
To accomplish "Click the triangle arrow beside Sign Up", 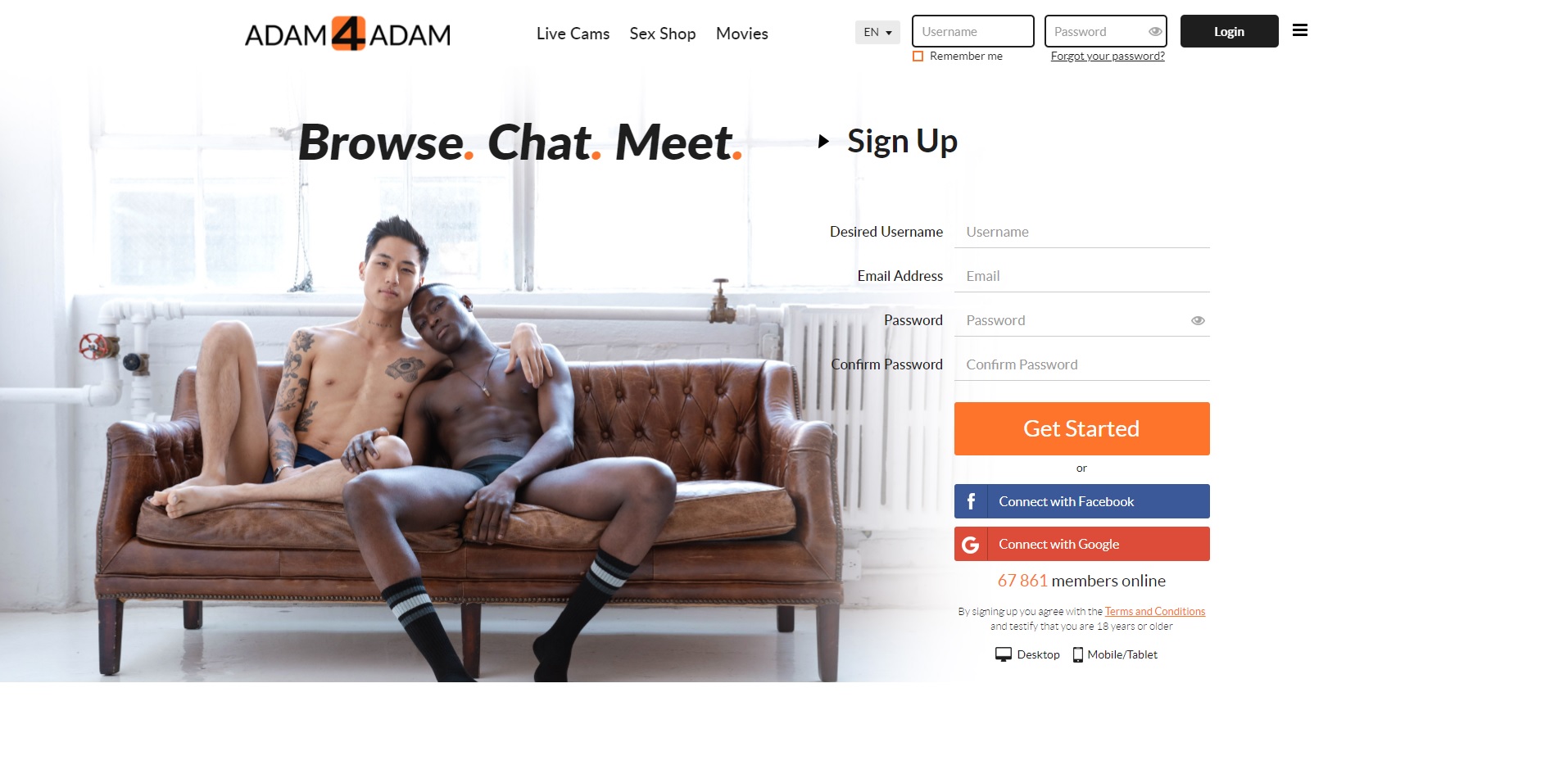I will [823, 141].
